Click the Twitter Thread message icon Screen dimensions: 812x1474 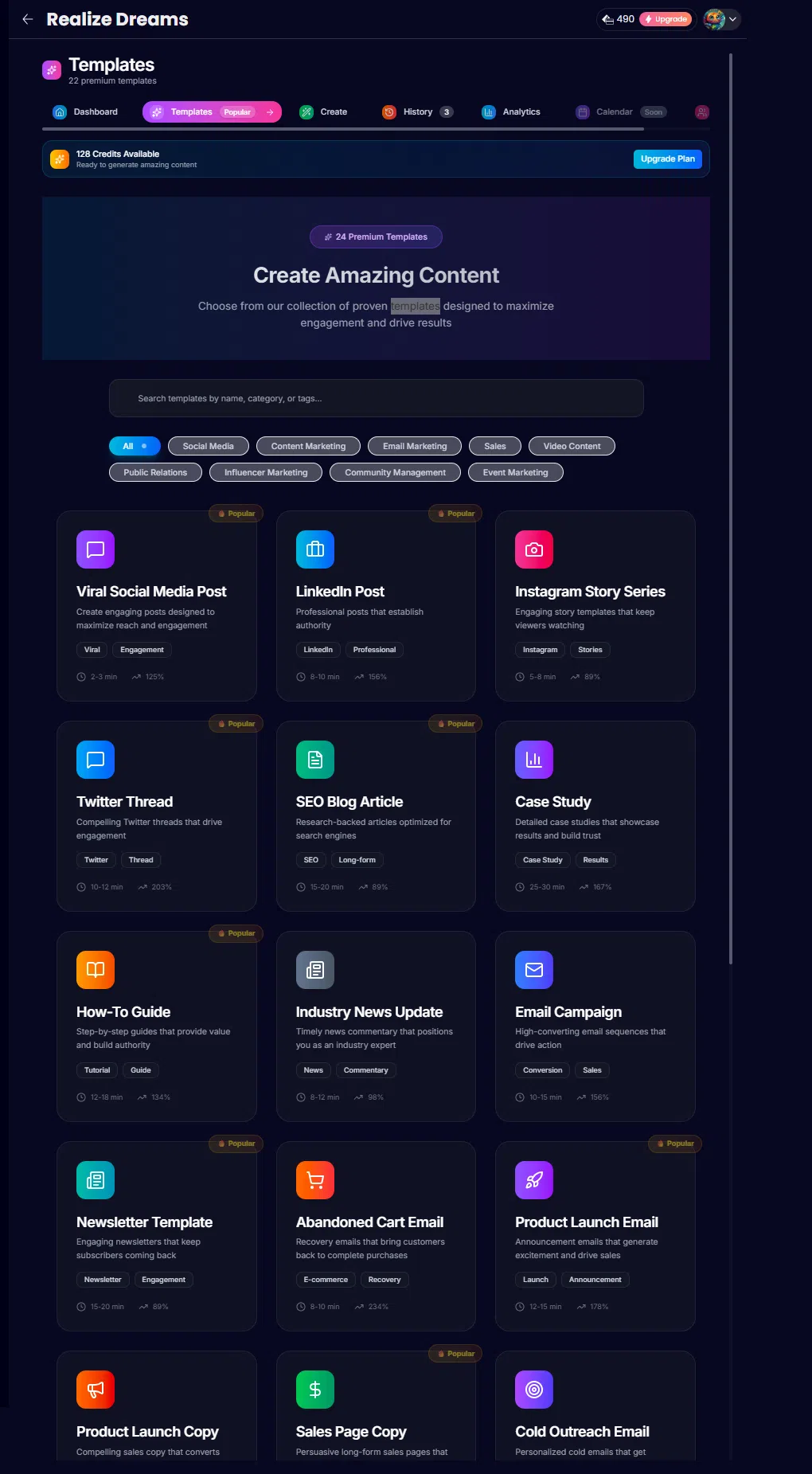tap(96, 760)
